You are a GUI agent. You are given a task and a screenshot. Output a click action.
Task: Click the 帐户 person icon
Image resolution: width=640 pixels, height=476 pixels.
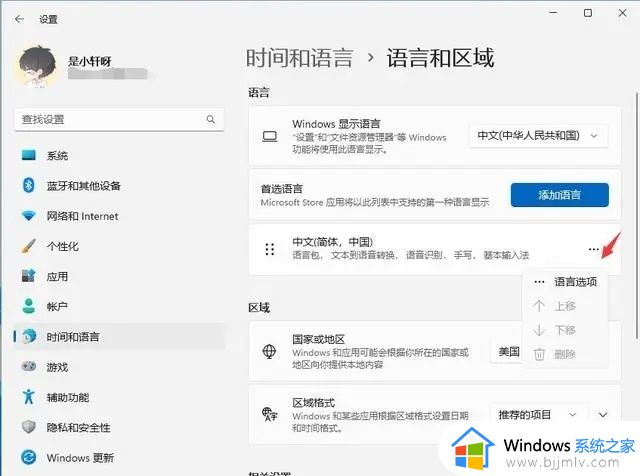[29, 306]
